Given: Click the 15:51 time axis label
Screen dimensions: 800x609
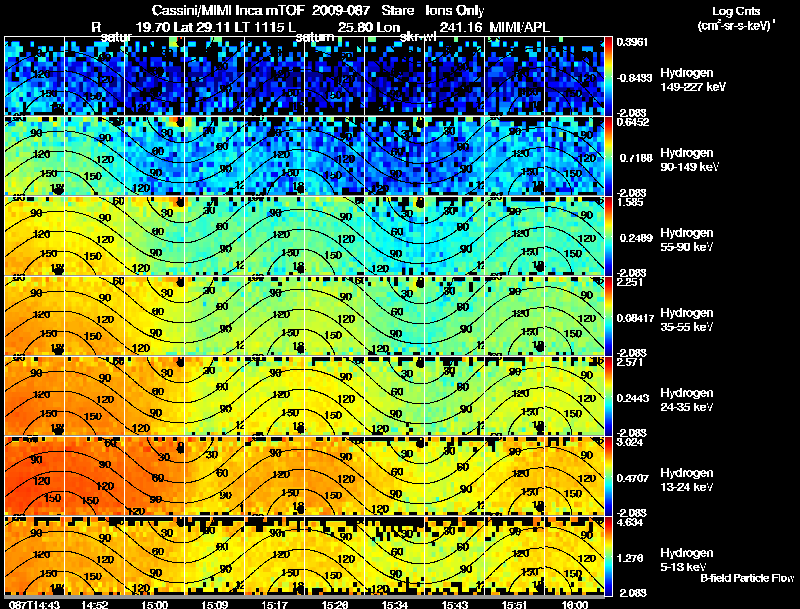Looking at the screenshot, I should pyautogui.click(x=514, y=605).
